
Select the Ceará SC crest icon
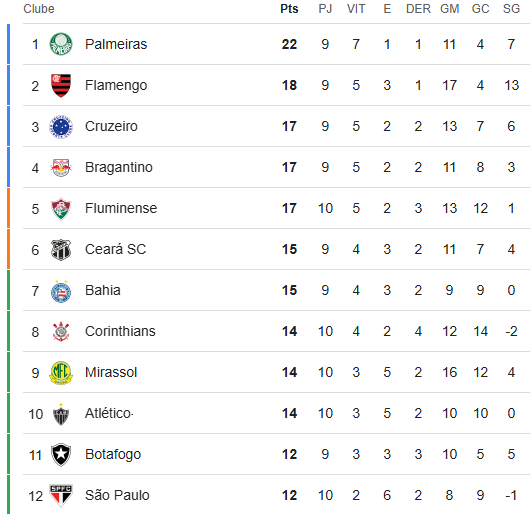coord(61,249)
